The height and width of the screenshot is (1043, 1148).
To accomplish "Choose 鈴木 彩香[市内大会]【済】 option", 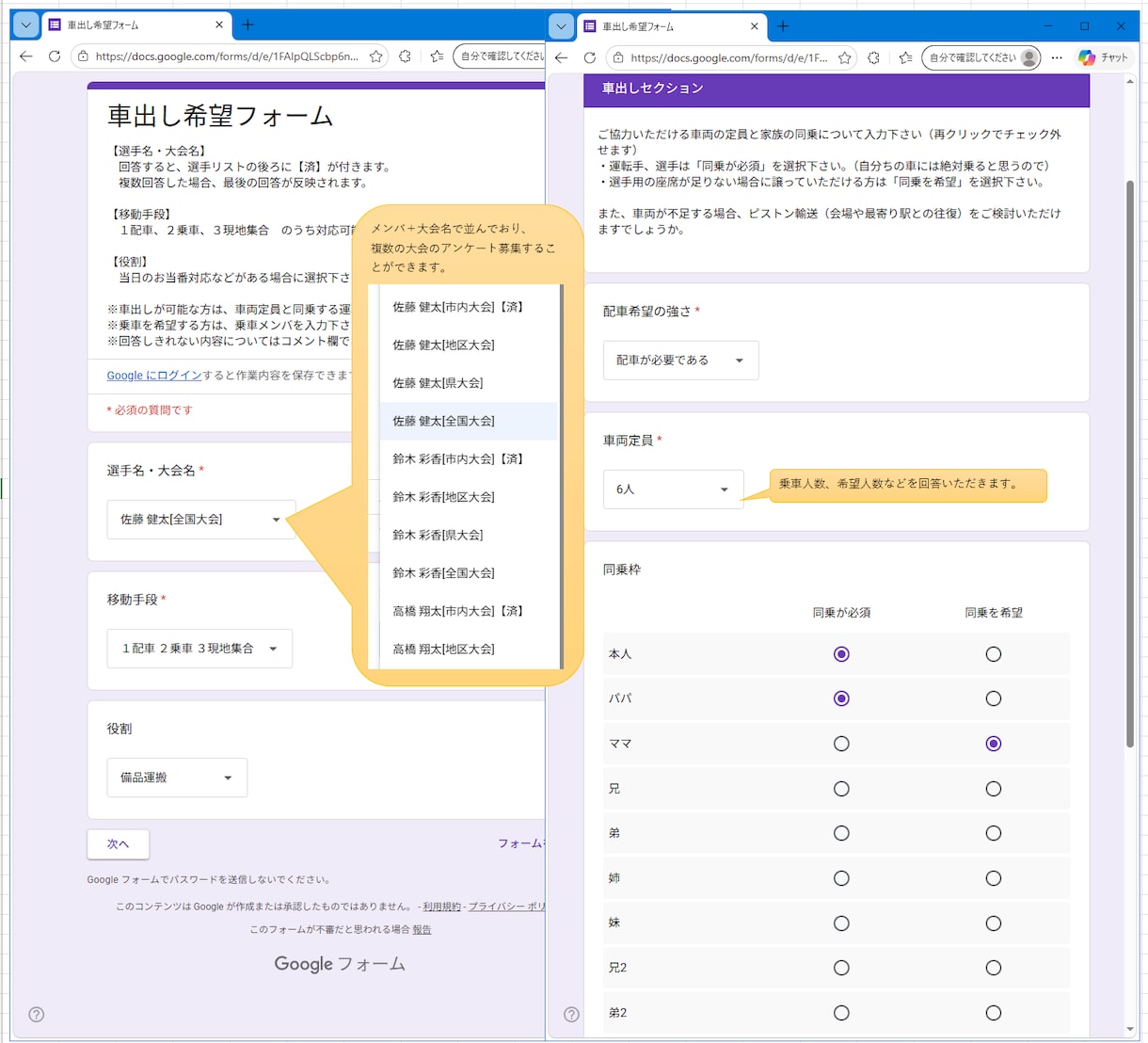I will tap(469, 459).
